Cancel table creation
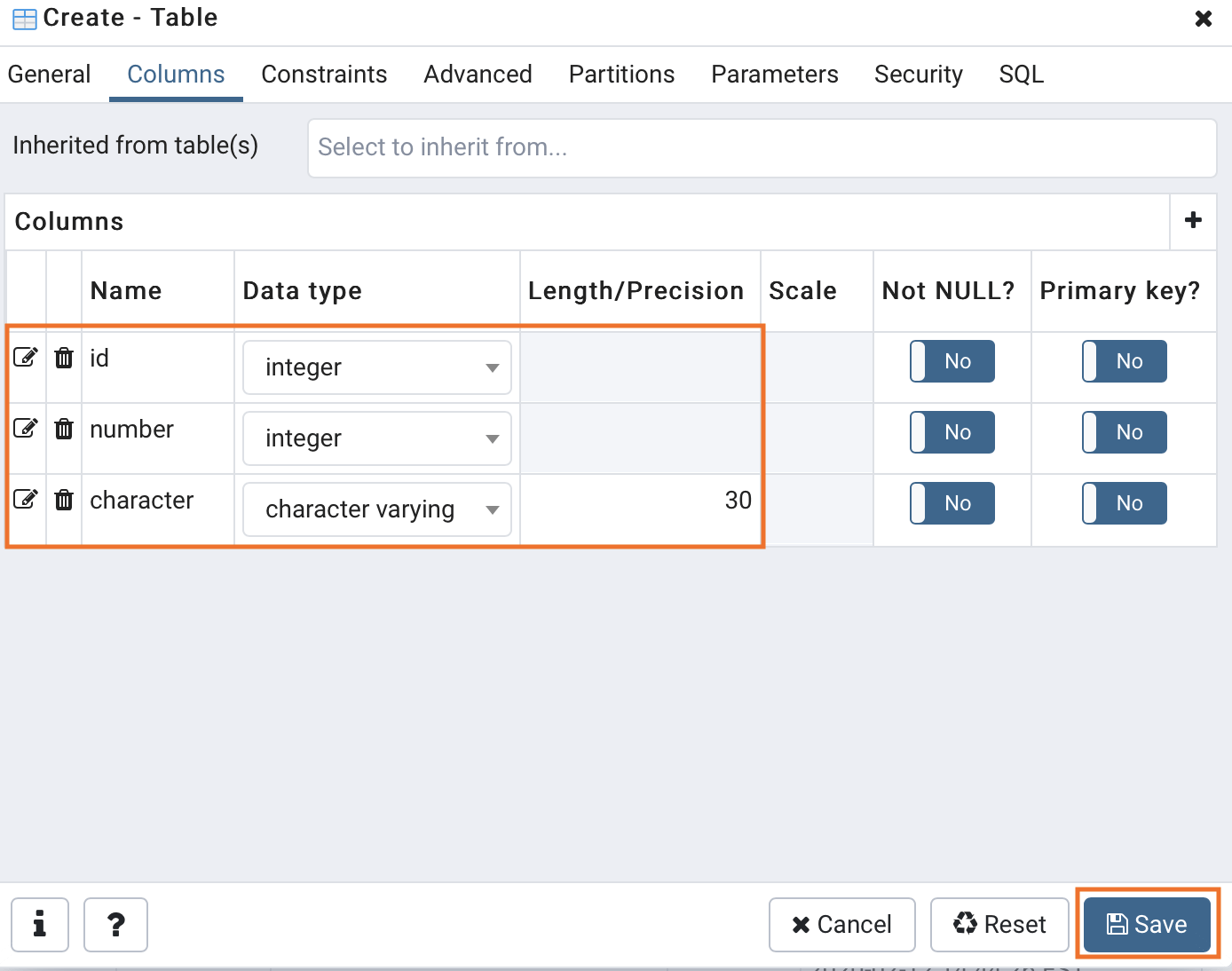The height and width of the screenshot is (971, 1232). (x=841, y=924)
